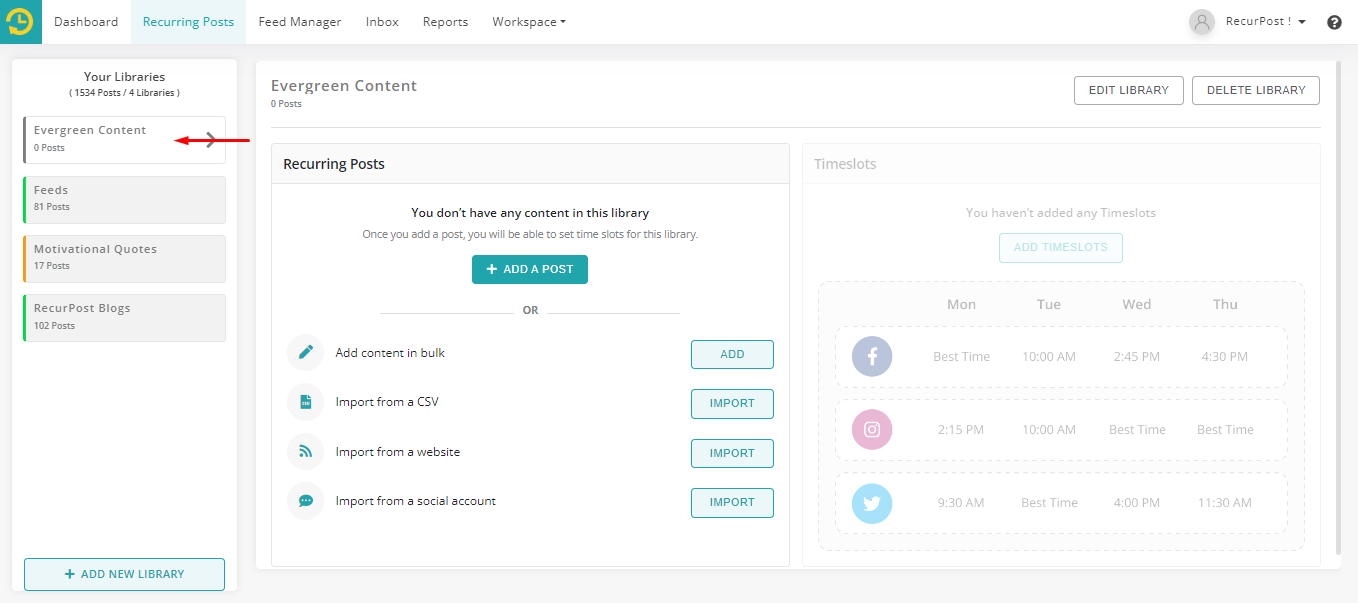
Task: Click the social account chat bubble icon
Action: pos(306,501)
